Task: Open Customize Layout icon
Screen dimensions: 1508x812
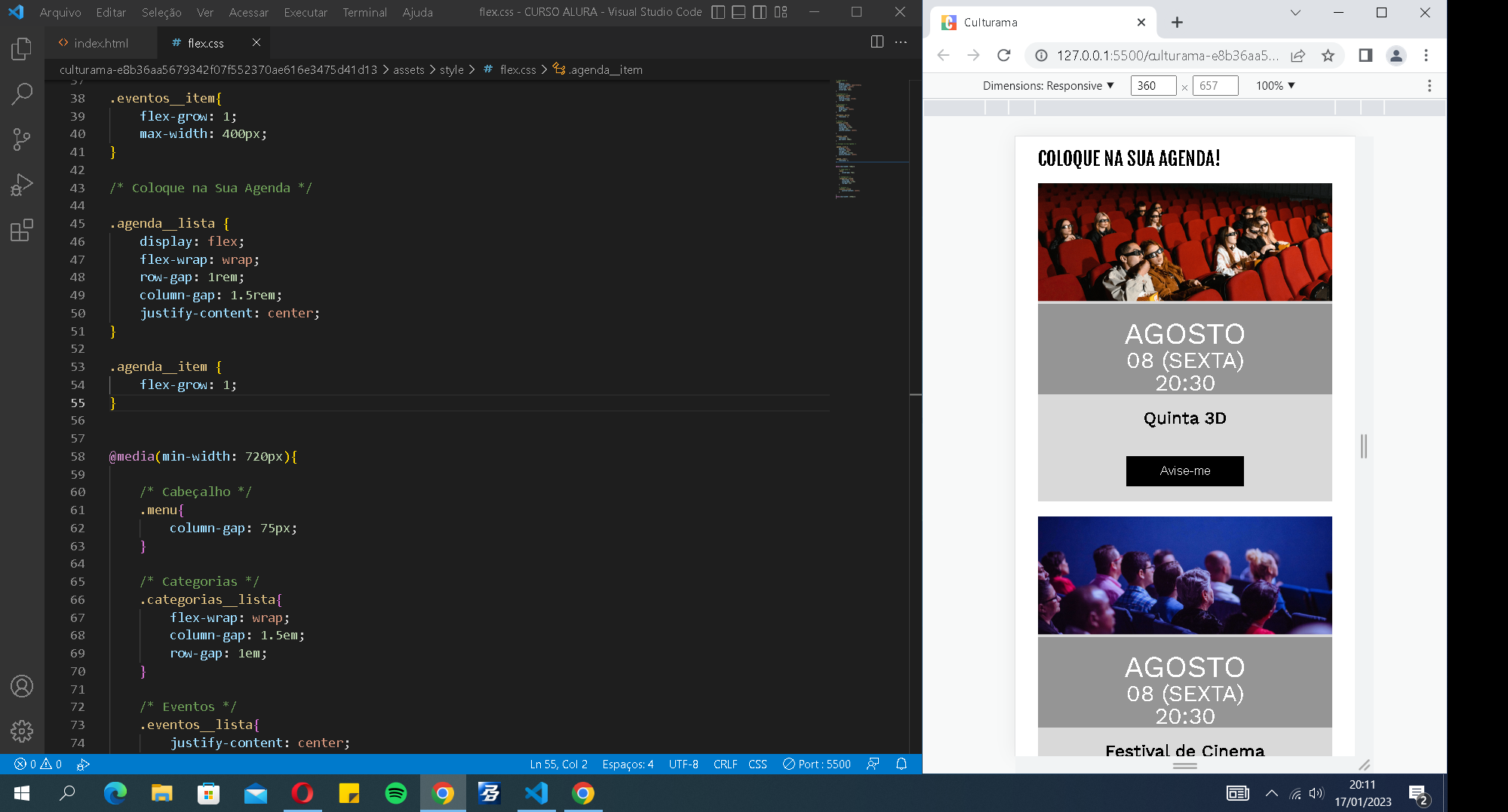Action: click(x=781, y=12)
